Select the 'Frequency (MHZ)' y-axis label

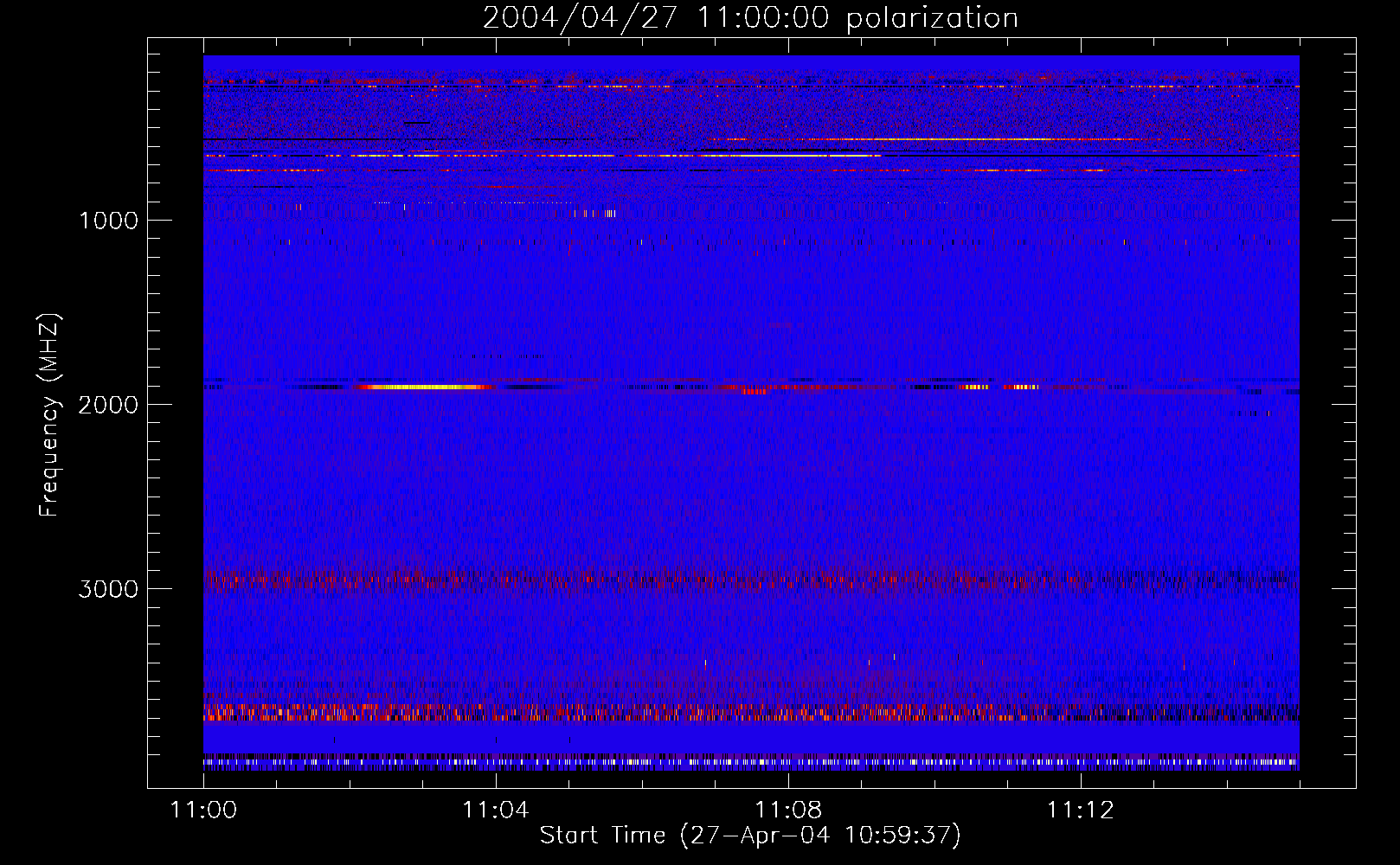coord(50,415)
